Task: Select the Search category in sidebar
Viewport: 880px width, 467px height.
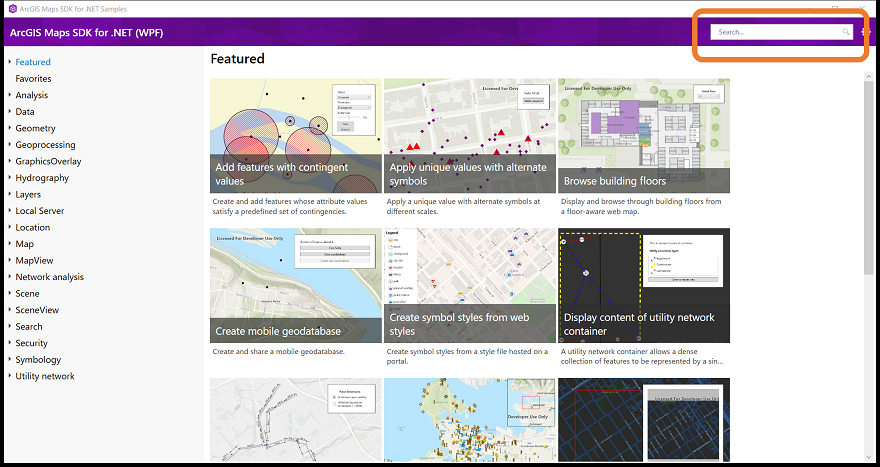Action: coord(29,326)
